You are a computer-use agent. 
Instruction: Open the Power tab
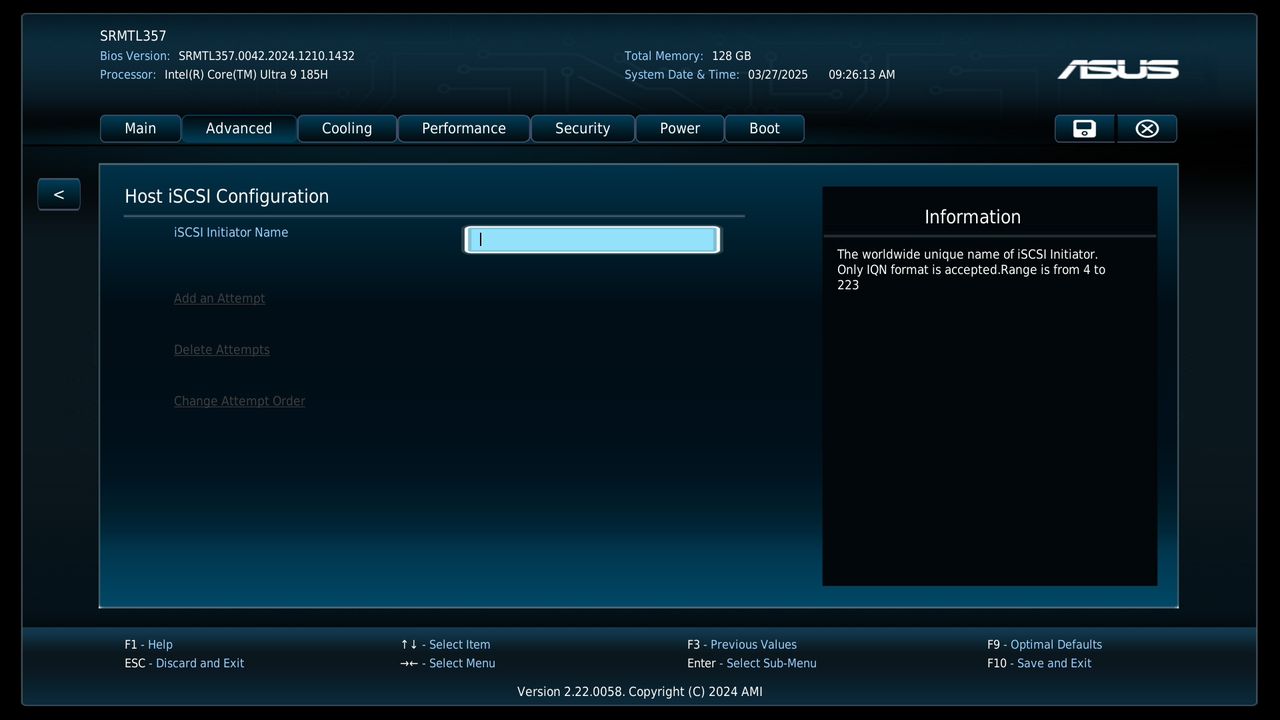(x=680, y=128)
